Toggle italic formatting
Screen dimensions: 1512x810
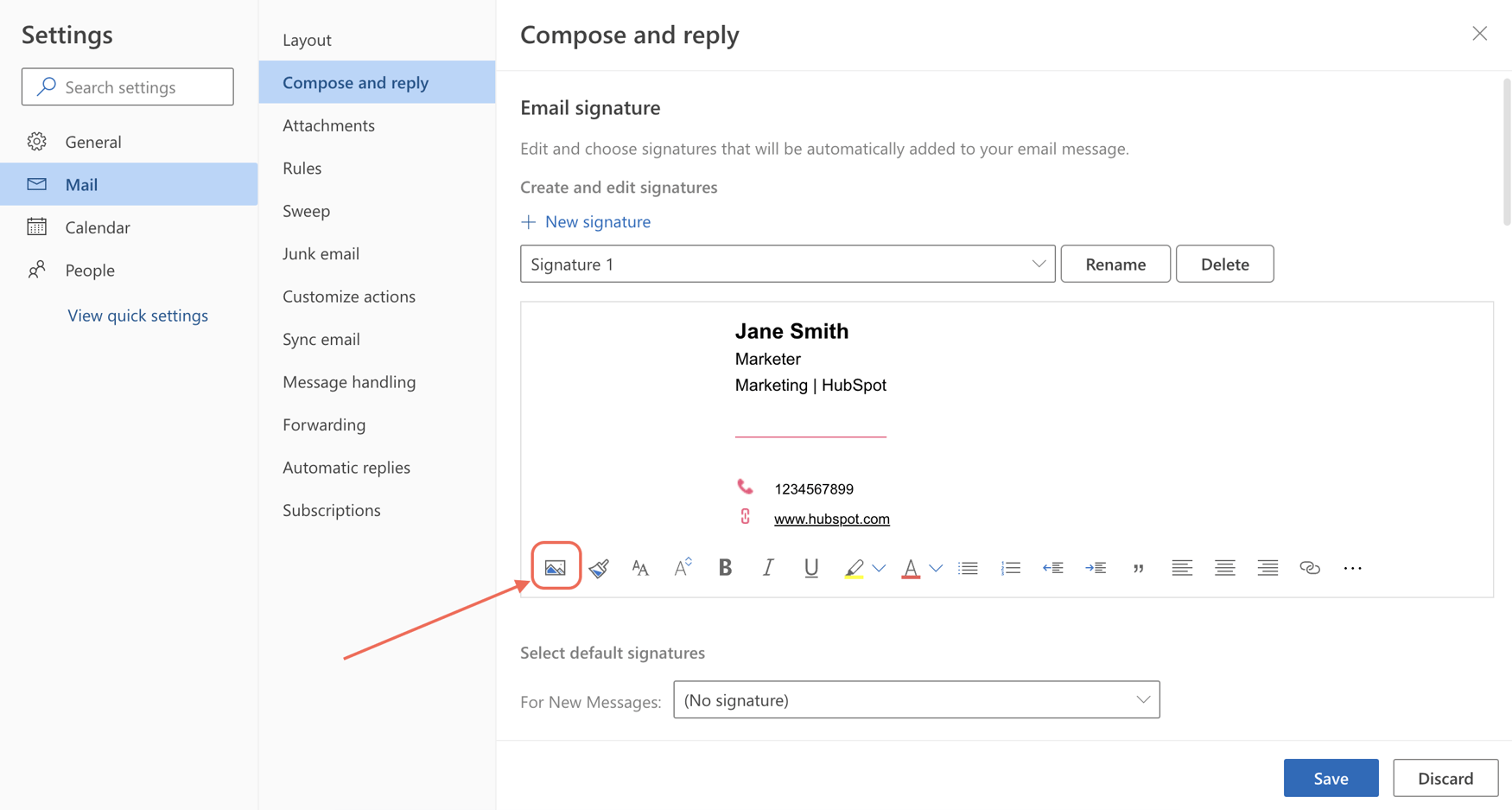[x=767, y=567]
